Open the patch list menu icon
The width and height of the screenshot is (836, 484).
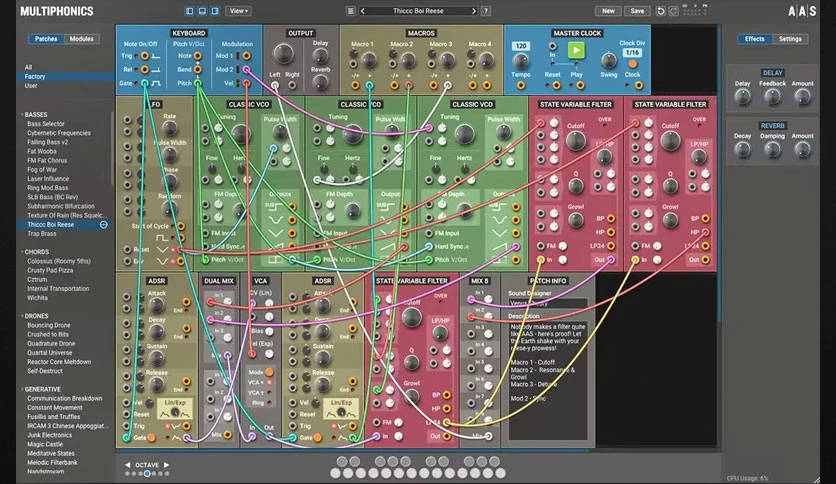[x=350, y=11]
